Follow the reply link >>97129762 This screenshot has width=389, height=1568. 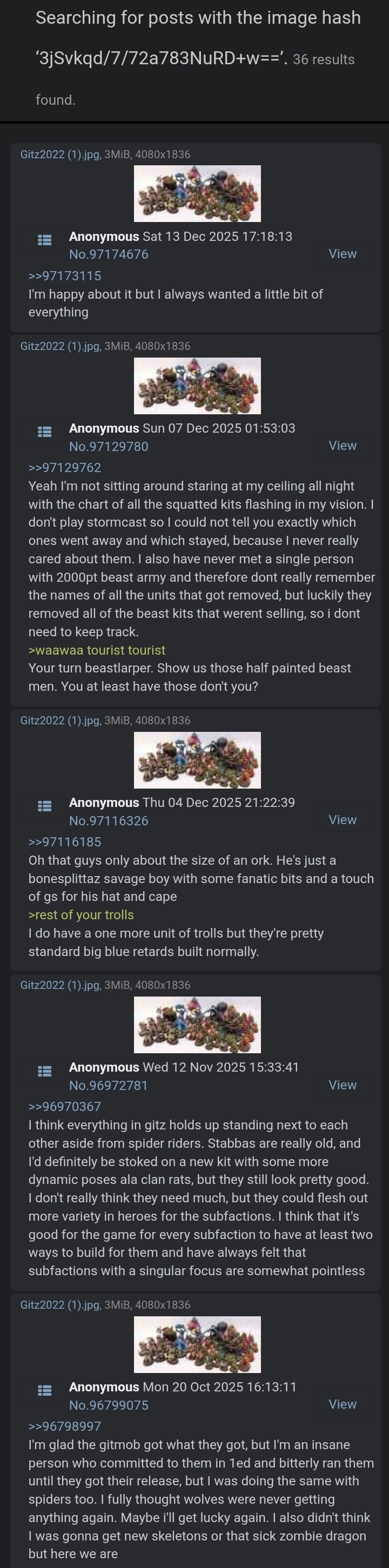[64, 467]
